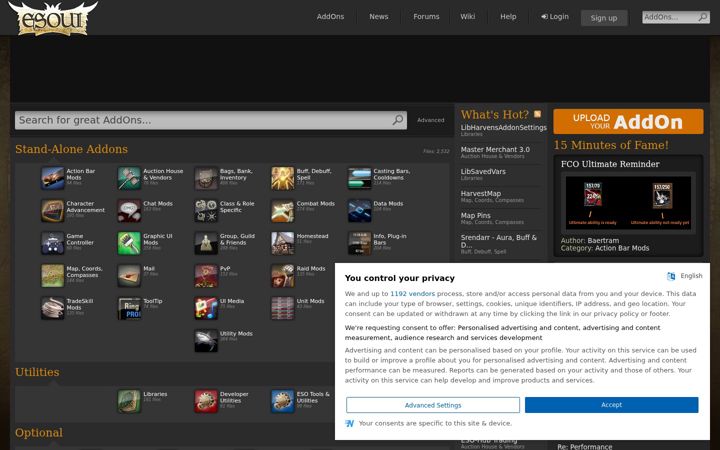The height and width of the screenshot is (450, 720).
Task: Open the Auction House & Vendors icon
Action: pyautogui.click(x=129, y=178)
